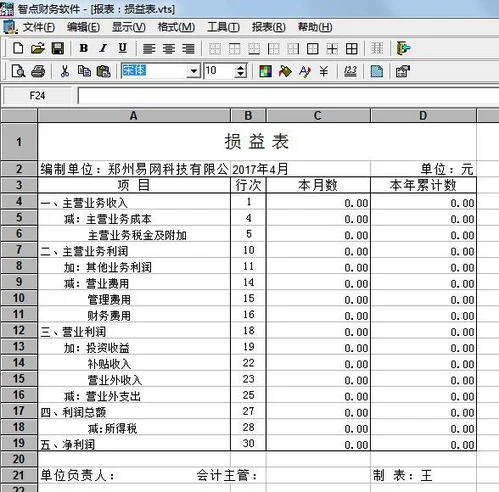This screenshot has width=499, height=492.
Task: Open the 格式(M) menu
Action: [176, 27]
